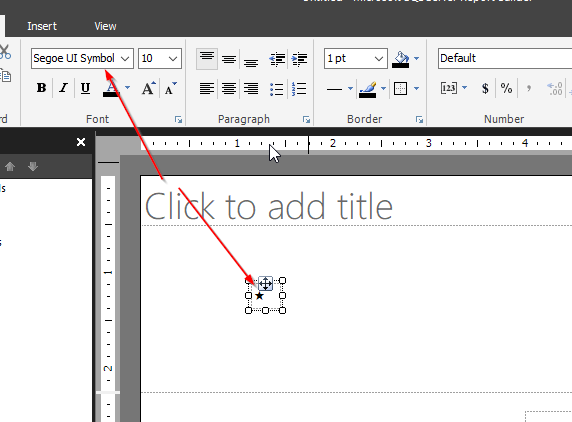The image size is (572, 422).
Task: Open the borders placement dropdown arrow
Action: pos(417,88)
